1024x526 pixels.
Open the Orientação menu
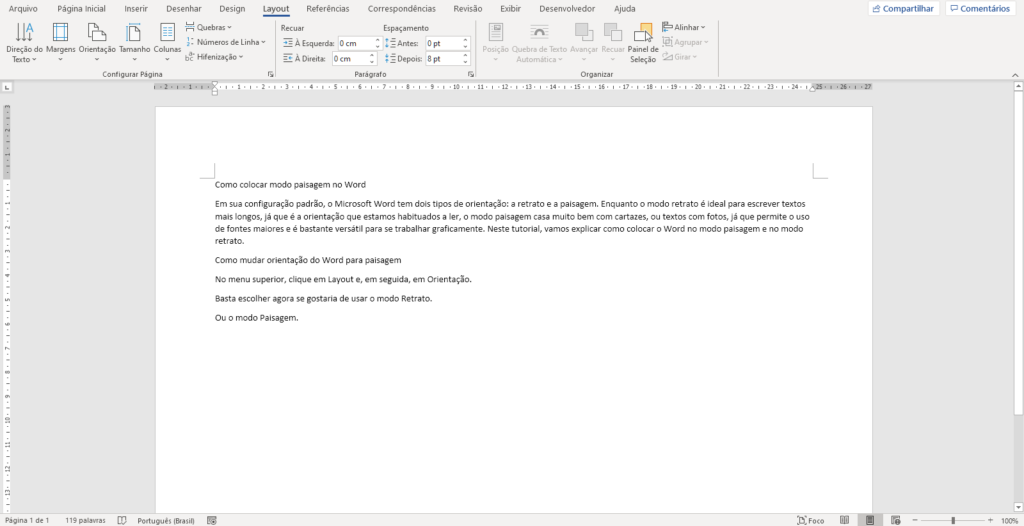pyautogui.click(x=97, y=42)
